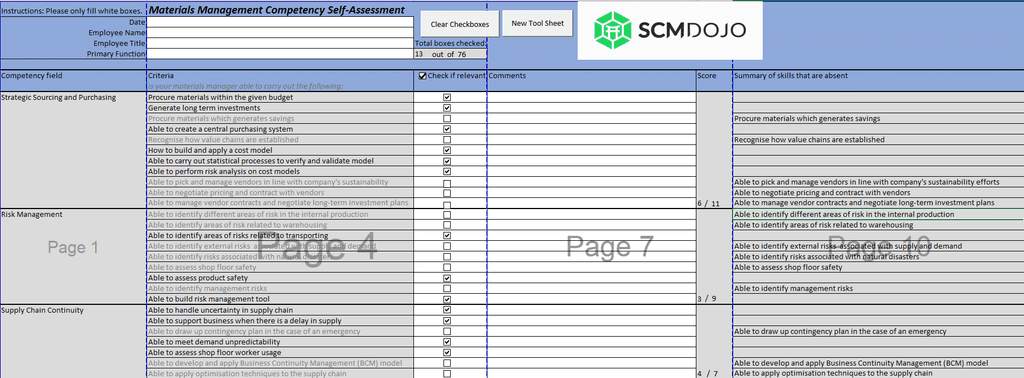Screen dimensions: 1024x378
Task: Uncheck 'How to build and apply a cost model'
Action: click(447, 150)
